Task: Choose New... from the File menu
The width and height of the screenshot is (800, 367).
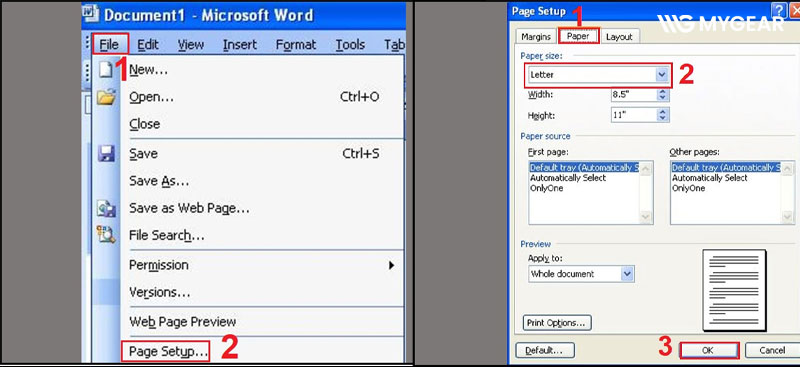Action: [149, 69]
